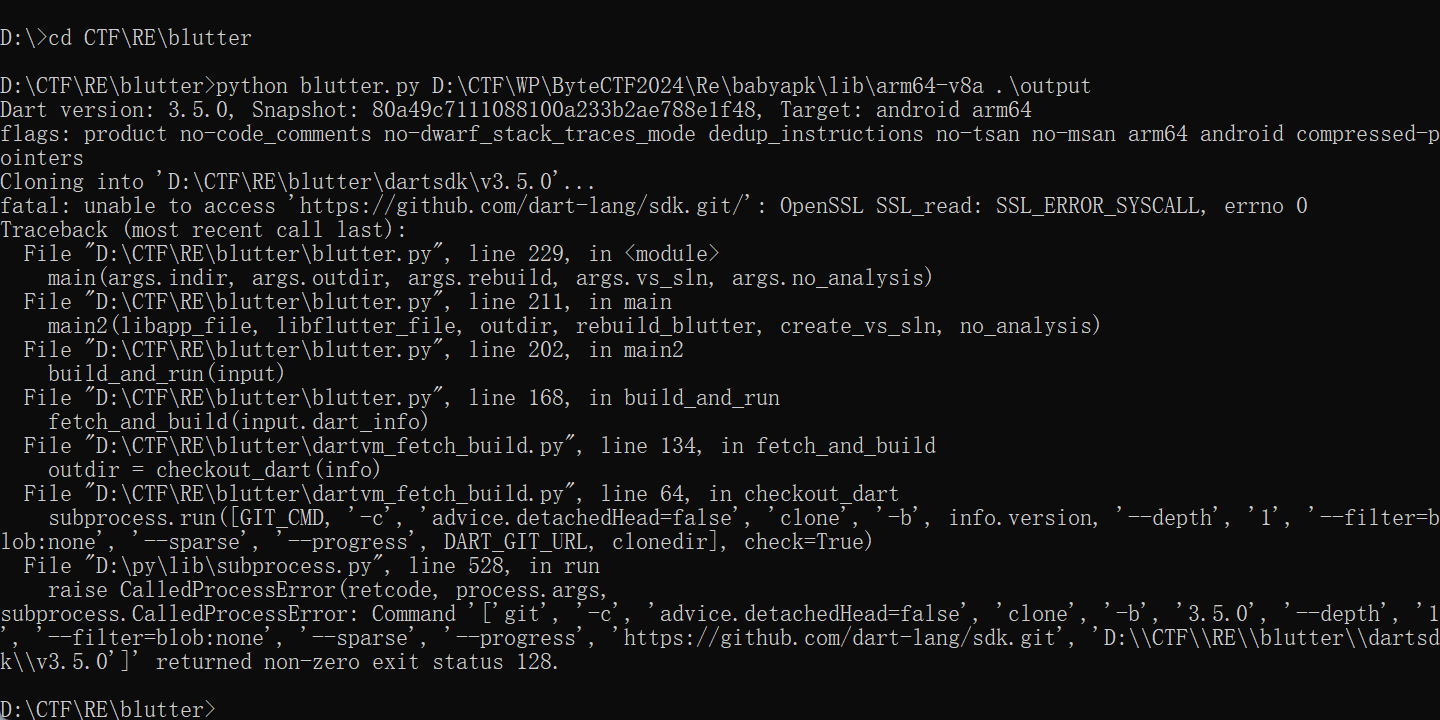Click the 'line 211, in main' traceback entry
The height and width of the screenshot is (720, 1440).
click(570, 302)
